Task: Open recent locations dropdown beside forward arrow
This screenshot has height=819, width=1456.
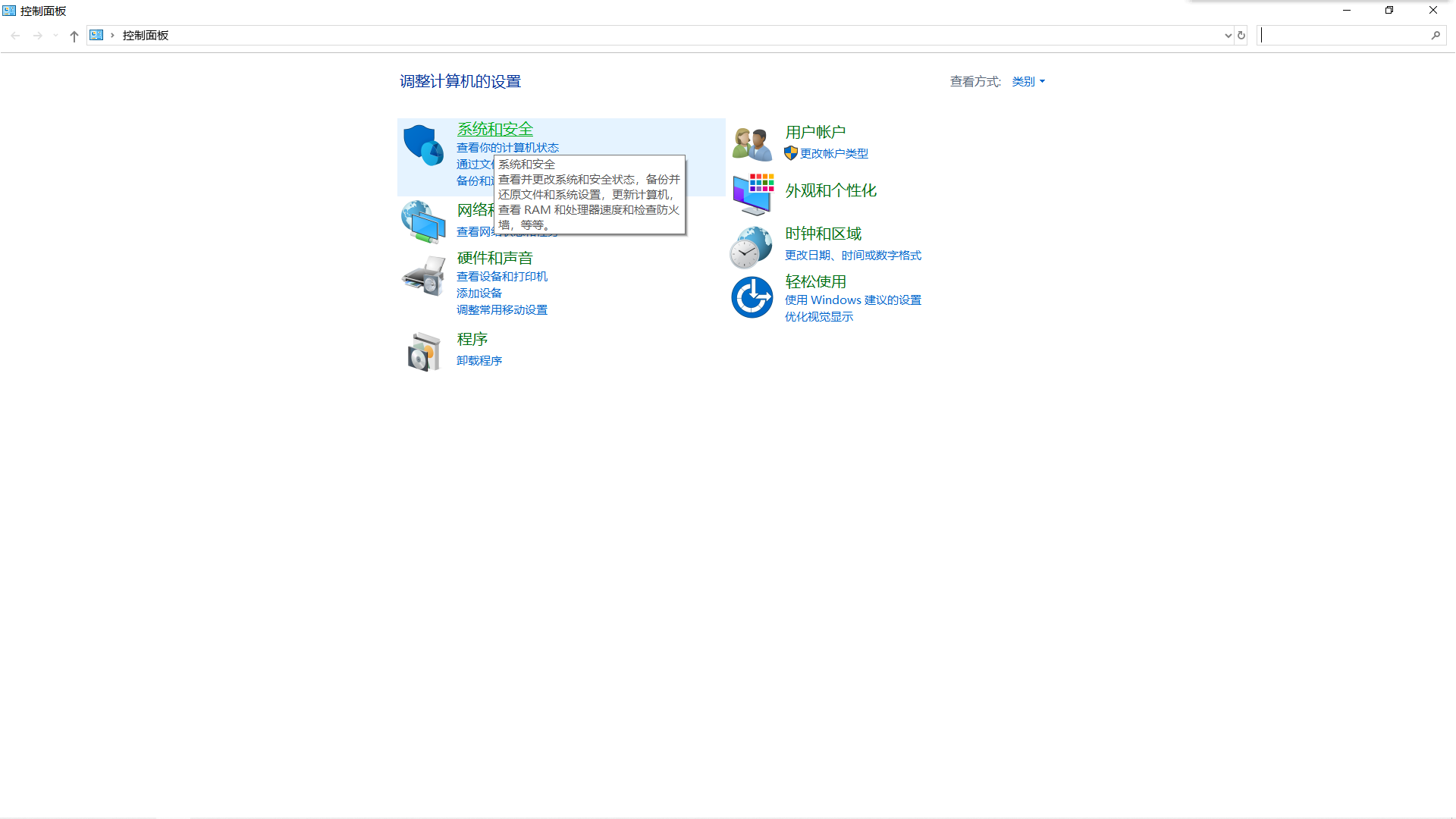Action: click(x=55, y=35)
